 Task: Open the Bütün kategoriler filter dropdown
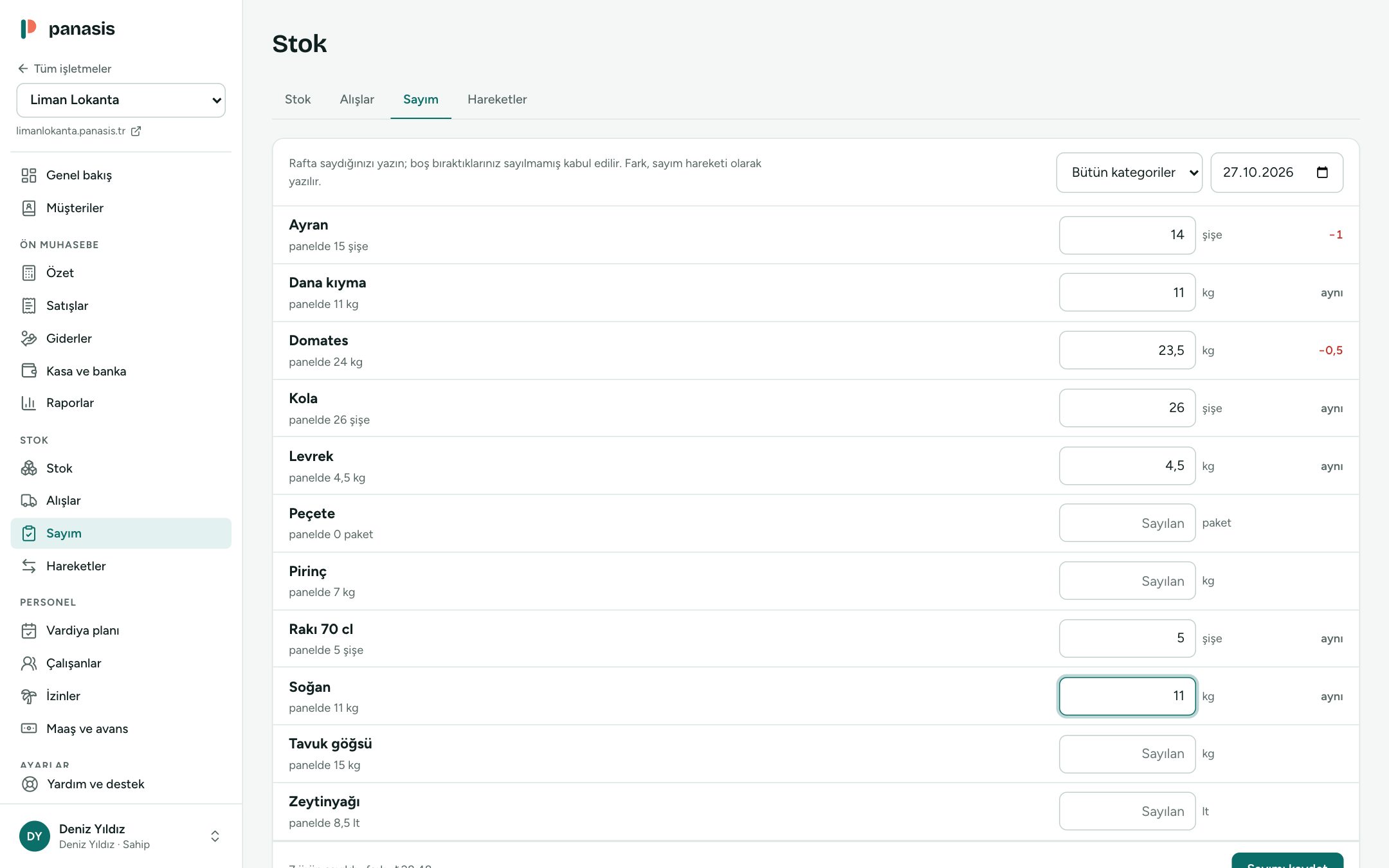[x=1129, y=172]
